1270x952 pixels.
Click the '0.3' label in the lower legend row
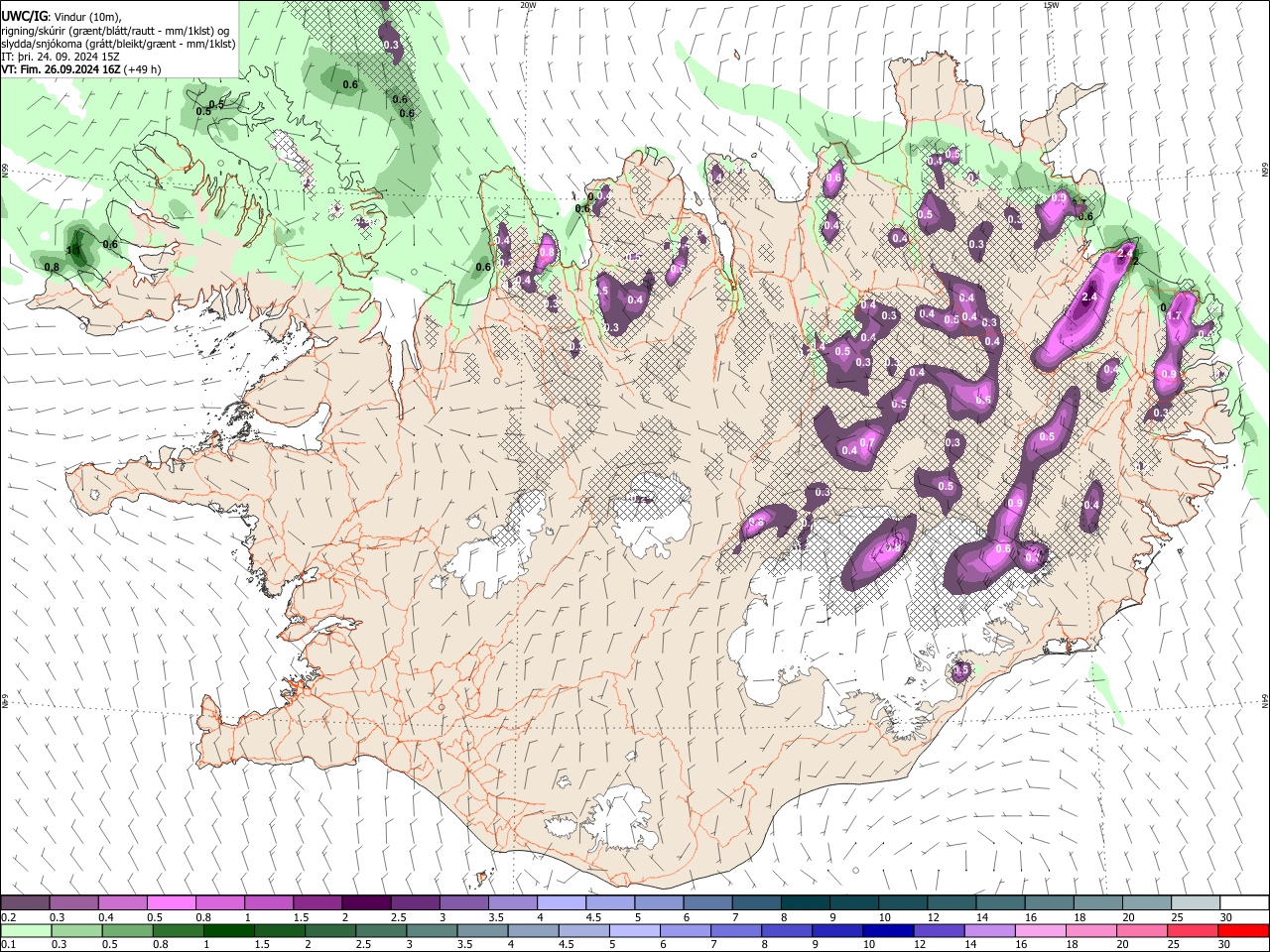coord(58,945)
